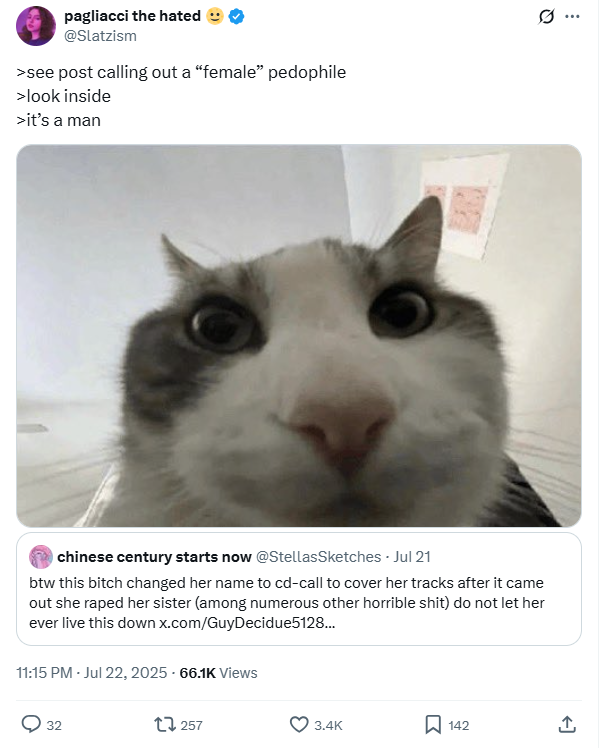The height and width of the screenshot is (748, 603).
Task: Click the Jul 21 quoted post date
Action: click(x=412, y=557)
